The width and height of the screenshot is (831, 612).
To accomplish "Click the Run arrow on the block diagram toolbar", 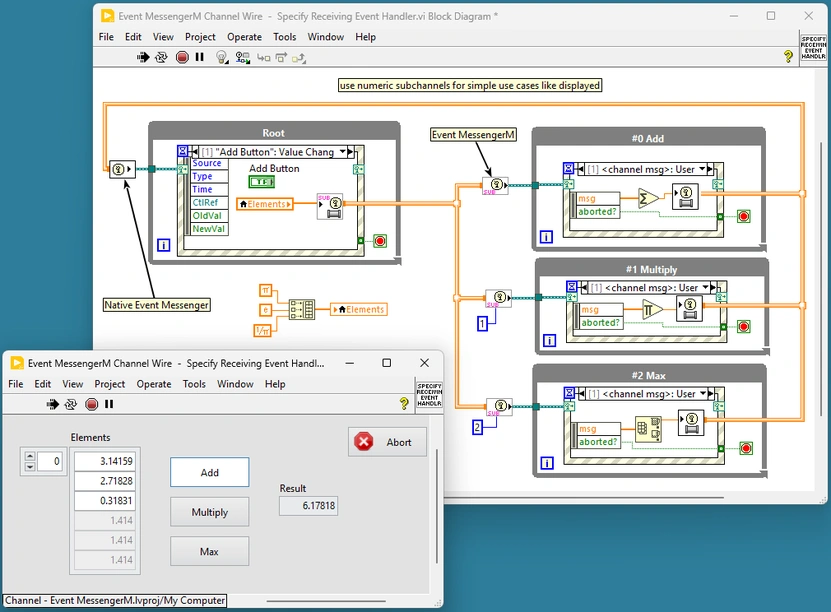I will (x=143, y=57).
